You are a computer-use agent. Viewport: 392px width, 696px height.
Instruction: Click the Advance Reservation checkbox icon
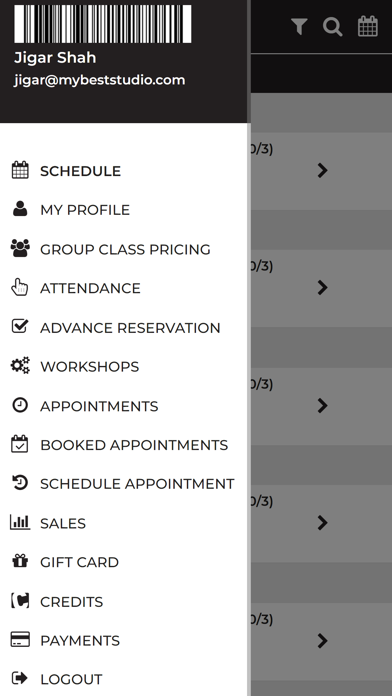pos(20,327)
